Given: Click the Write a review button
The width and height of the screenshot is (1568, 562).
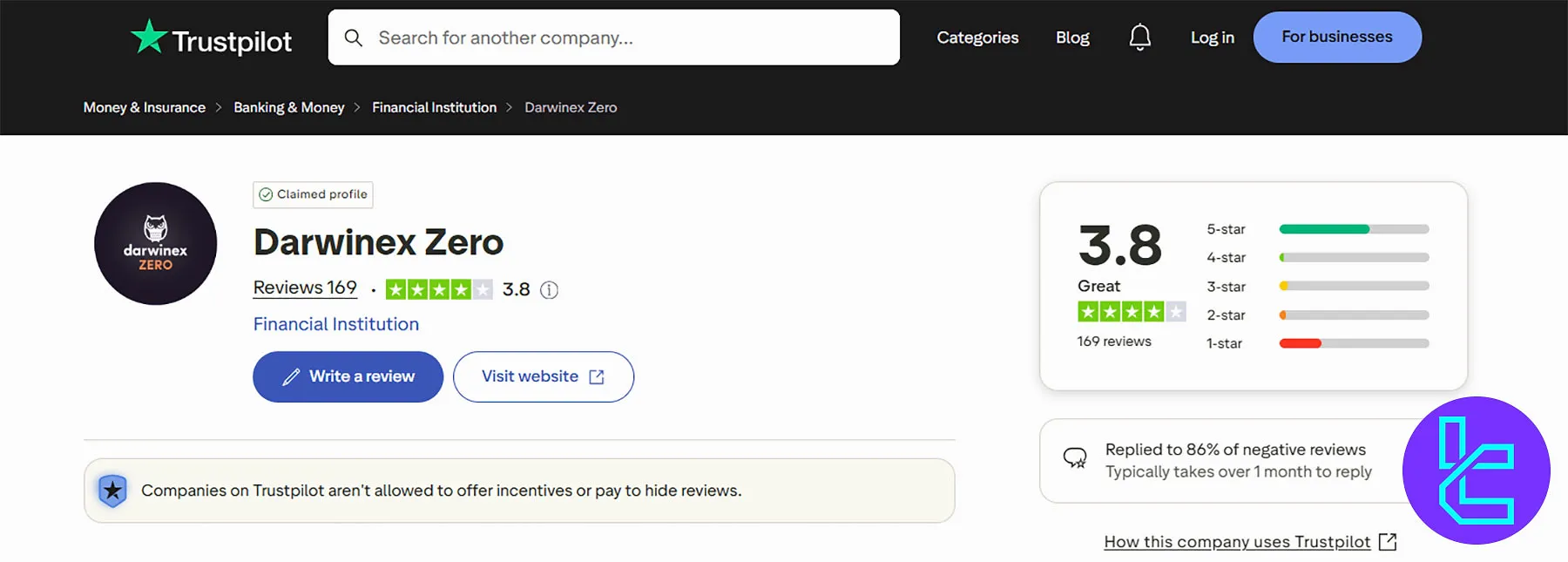Looking at the screenshot, I should click(348, 376).
